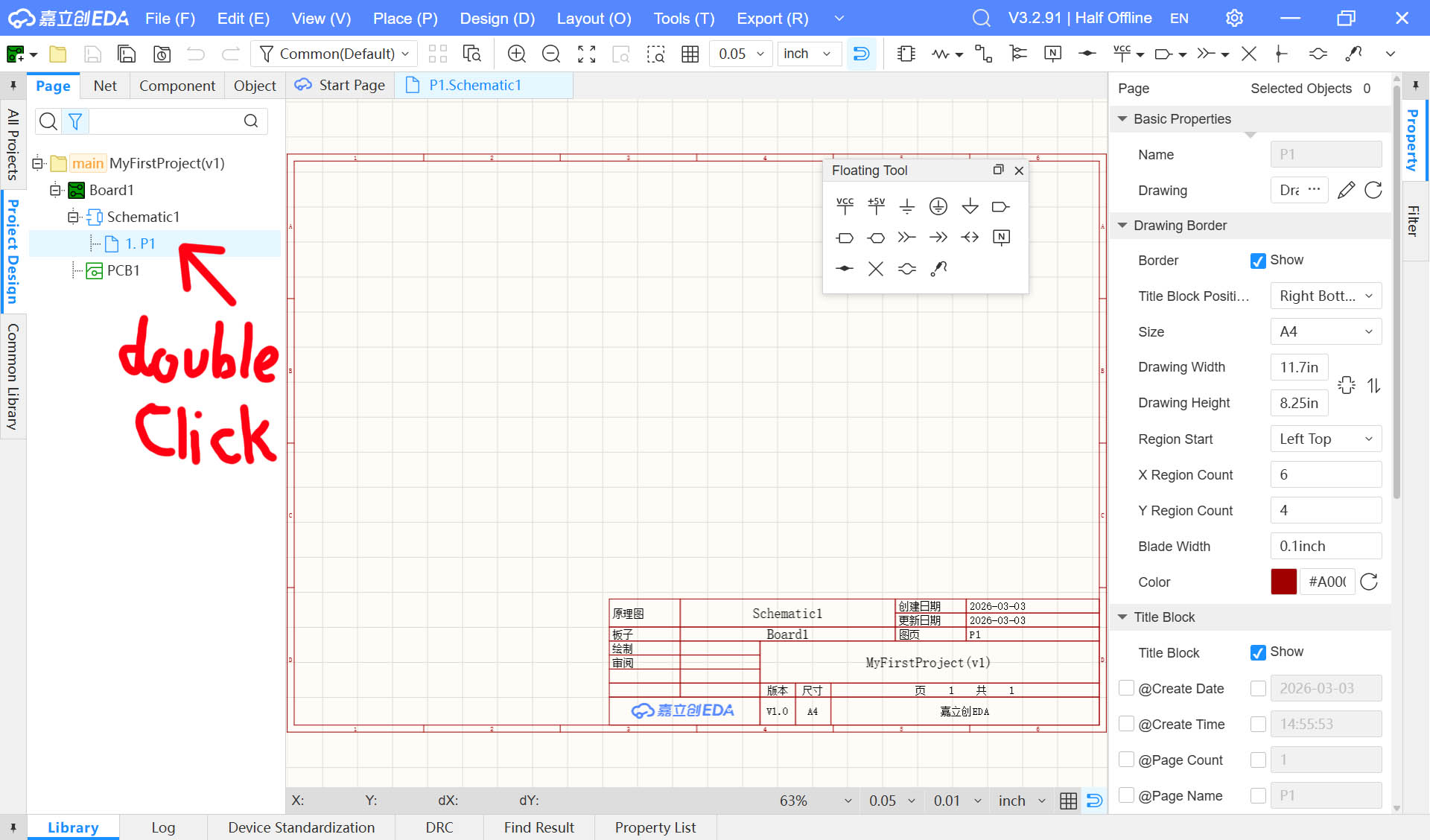Select the +5V power symbol icon
The height and width of the screenshot is (840, 1430).
pos(876,206)
